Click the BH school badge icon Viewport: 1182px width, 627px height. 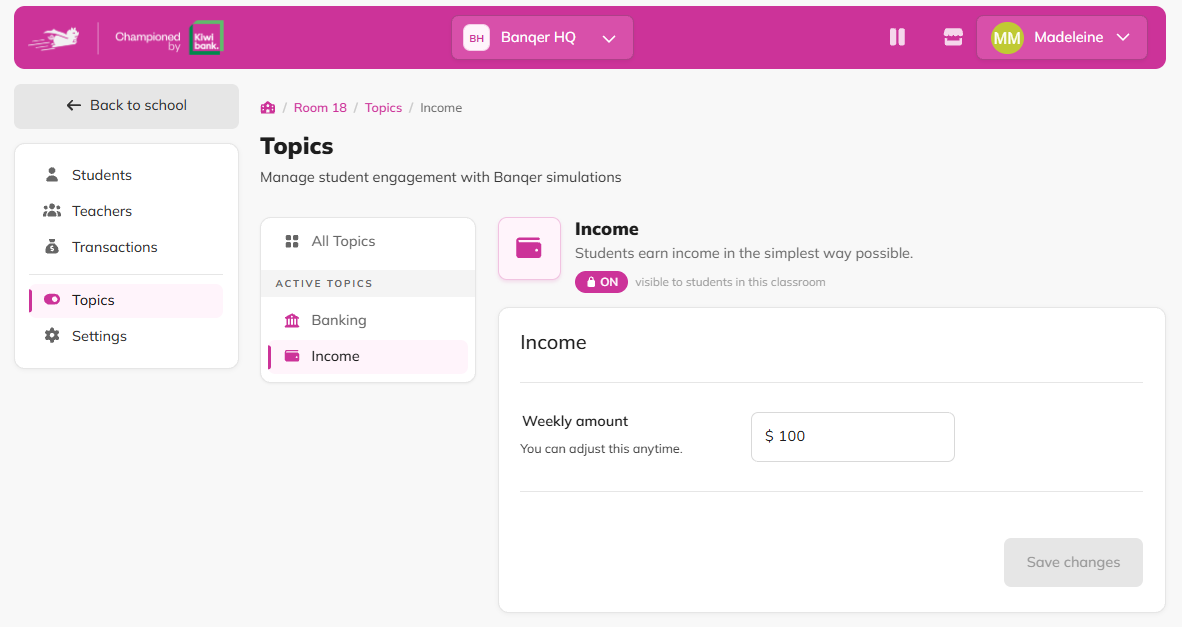[476, 38]
